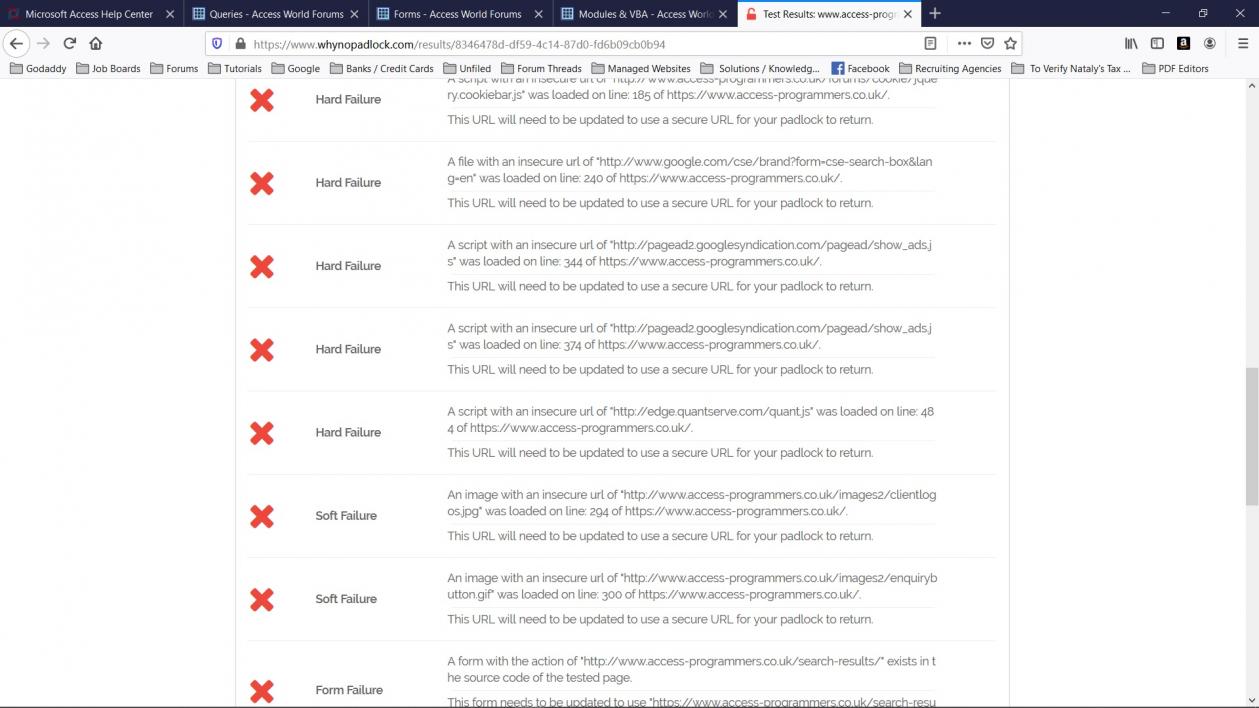Open To Verify Nataly's Tax bookmarks folder
This screenshot has width=1259, height=708.
1071,69
